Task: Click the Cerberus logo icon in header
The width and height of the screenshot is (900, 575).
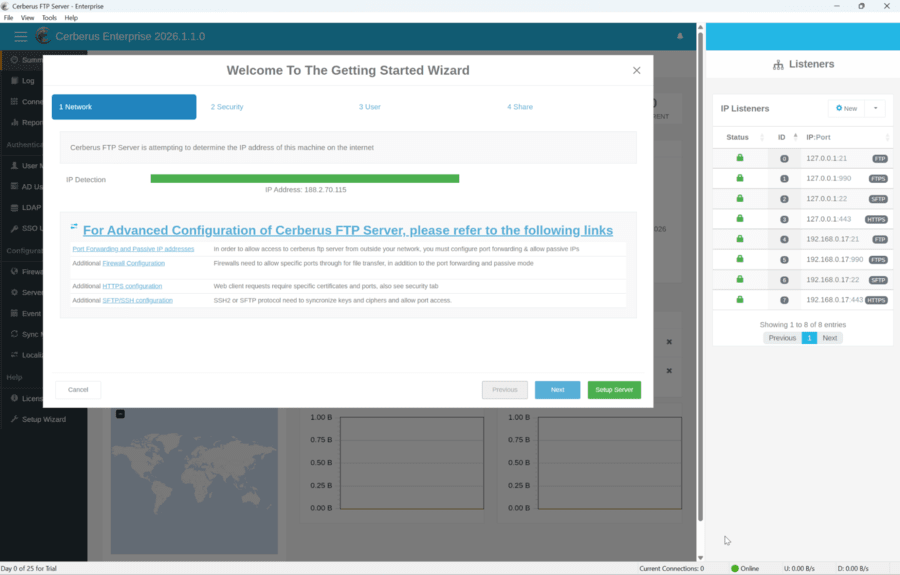Action: click(x=43, y=36)
